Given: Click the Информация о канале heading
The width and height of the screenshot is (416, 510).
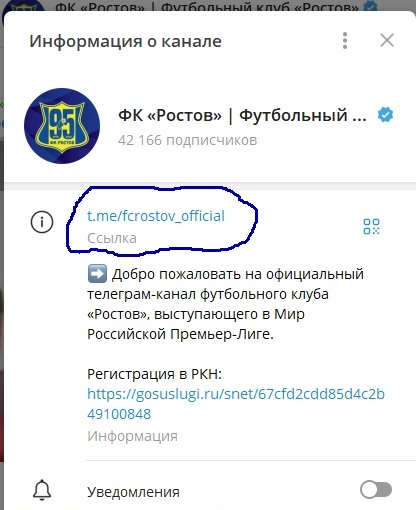Looking at the screenshot, I should pos(125,41).
